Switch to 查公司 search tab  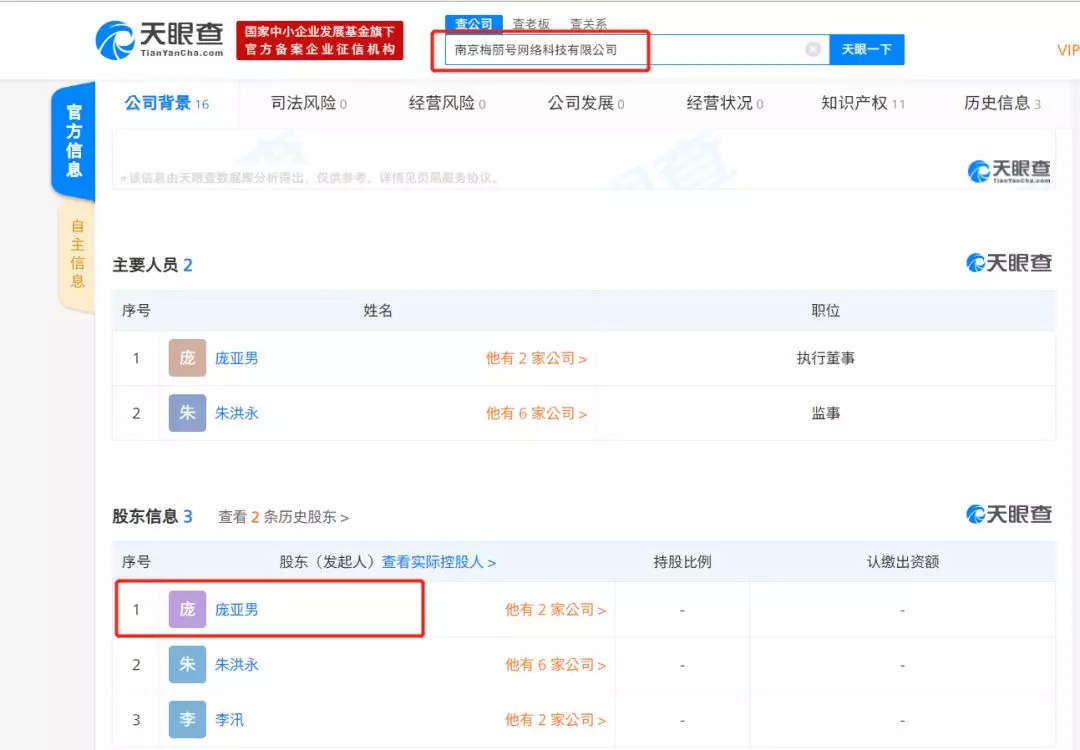(474, 24)
